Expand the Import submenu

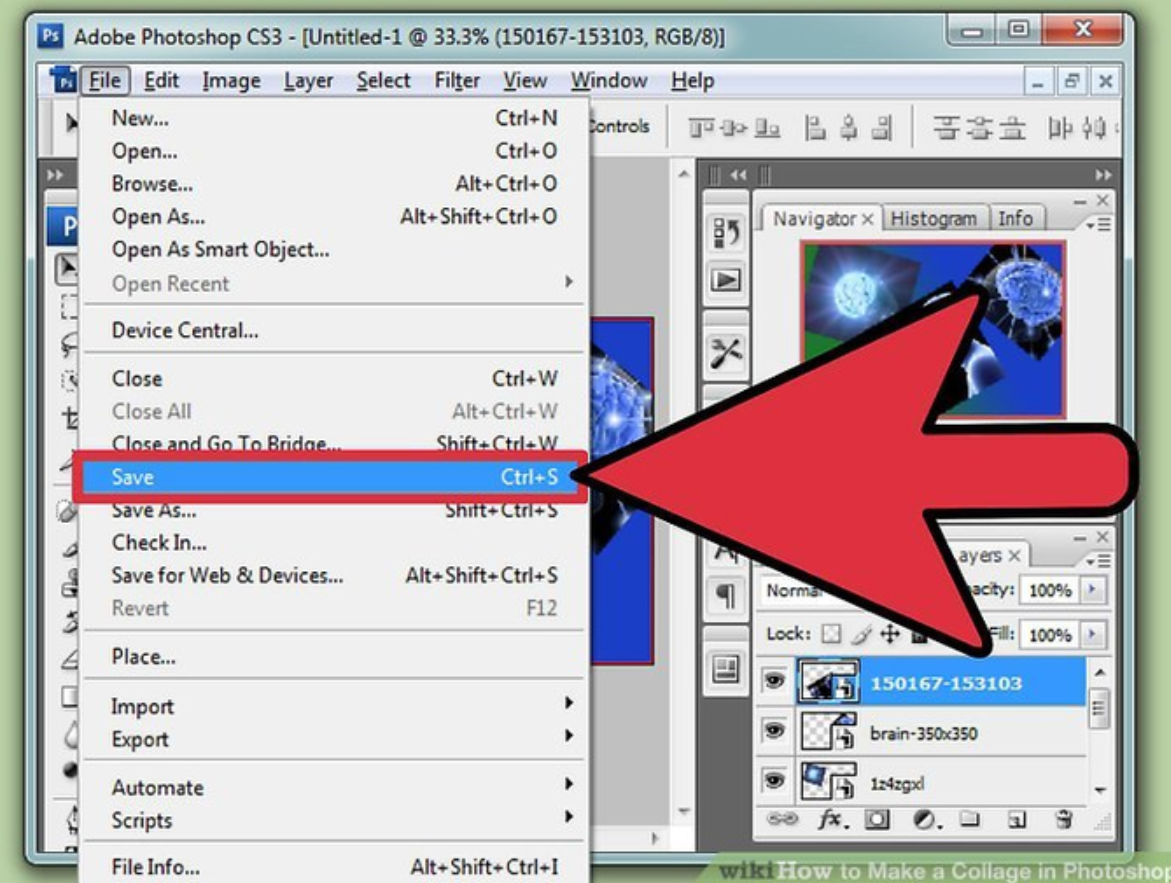click(x=334, y=706)
